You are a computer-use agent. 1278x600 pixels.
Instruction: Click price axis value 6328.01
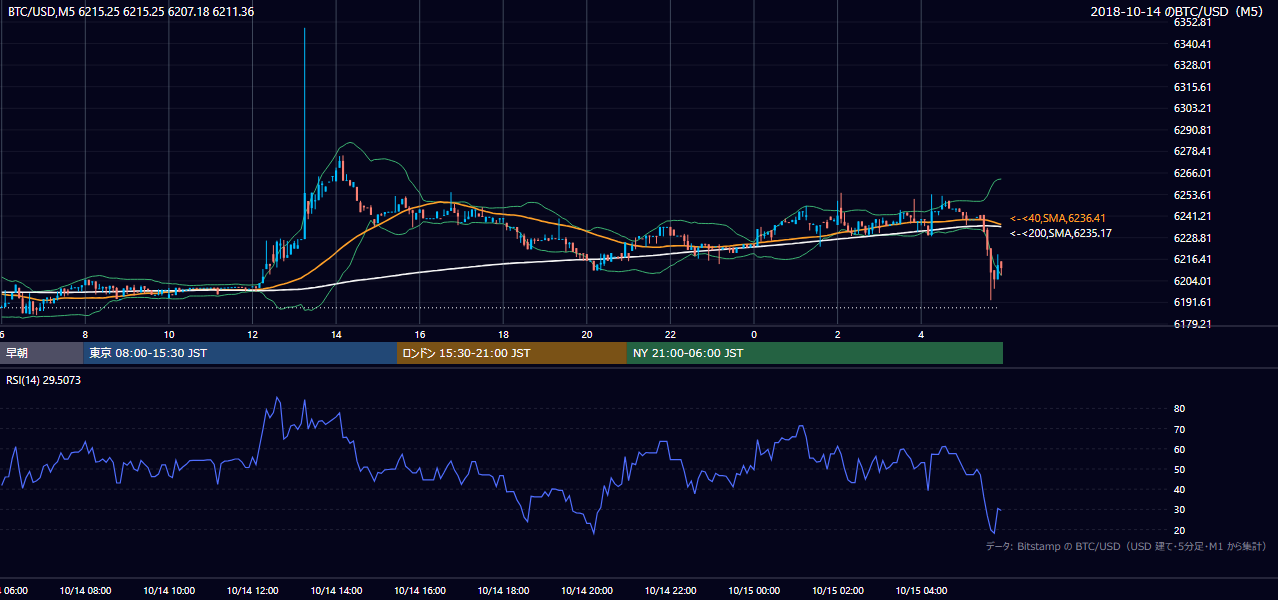coord(1193,65)
